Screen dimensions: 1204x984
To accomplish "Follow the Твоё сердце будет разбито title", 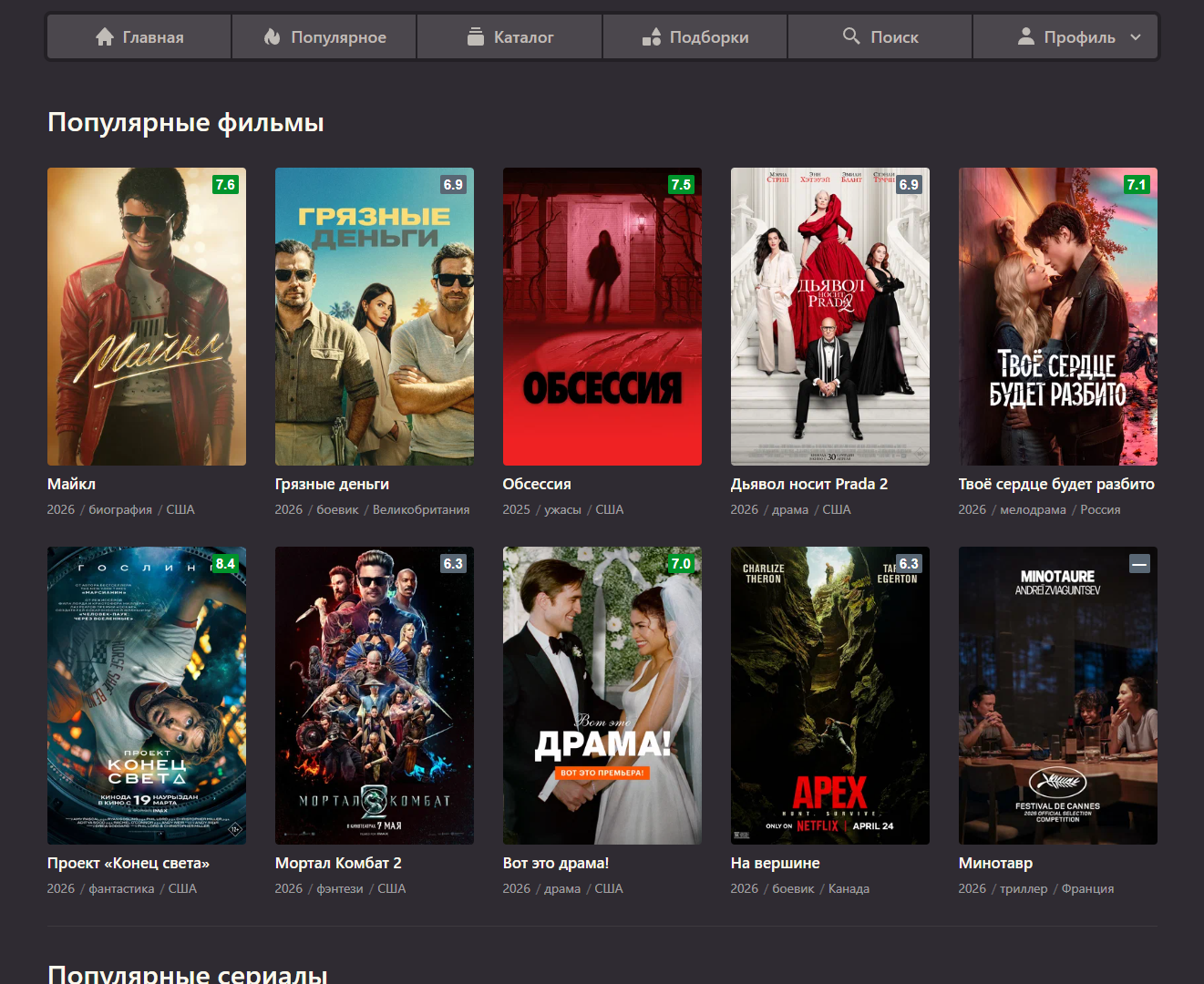I will pyautogui.click(x=1056, y=484).
